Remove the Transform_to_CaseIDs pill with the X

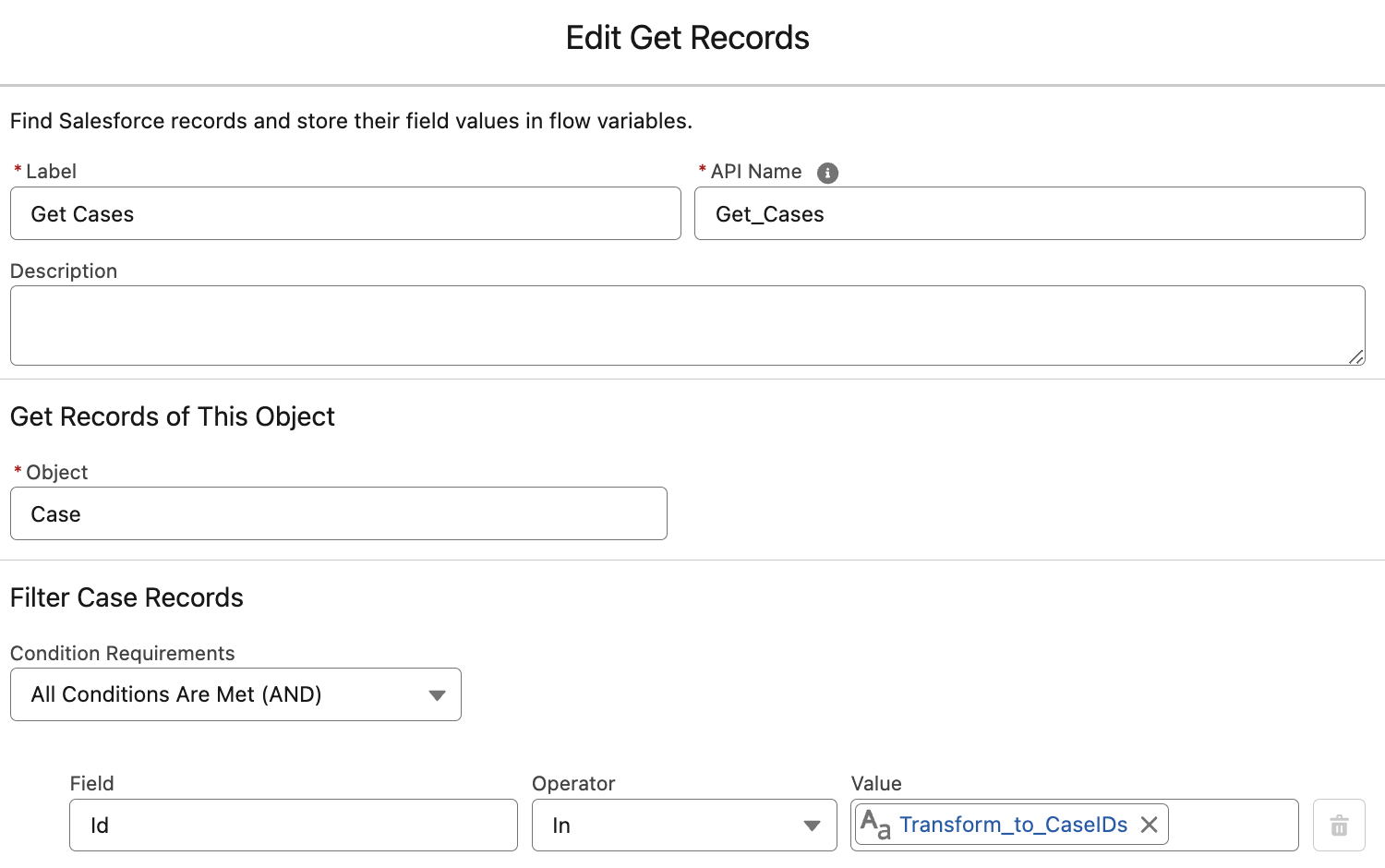point(1150,825)
